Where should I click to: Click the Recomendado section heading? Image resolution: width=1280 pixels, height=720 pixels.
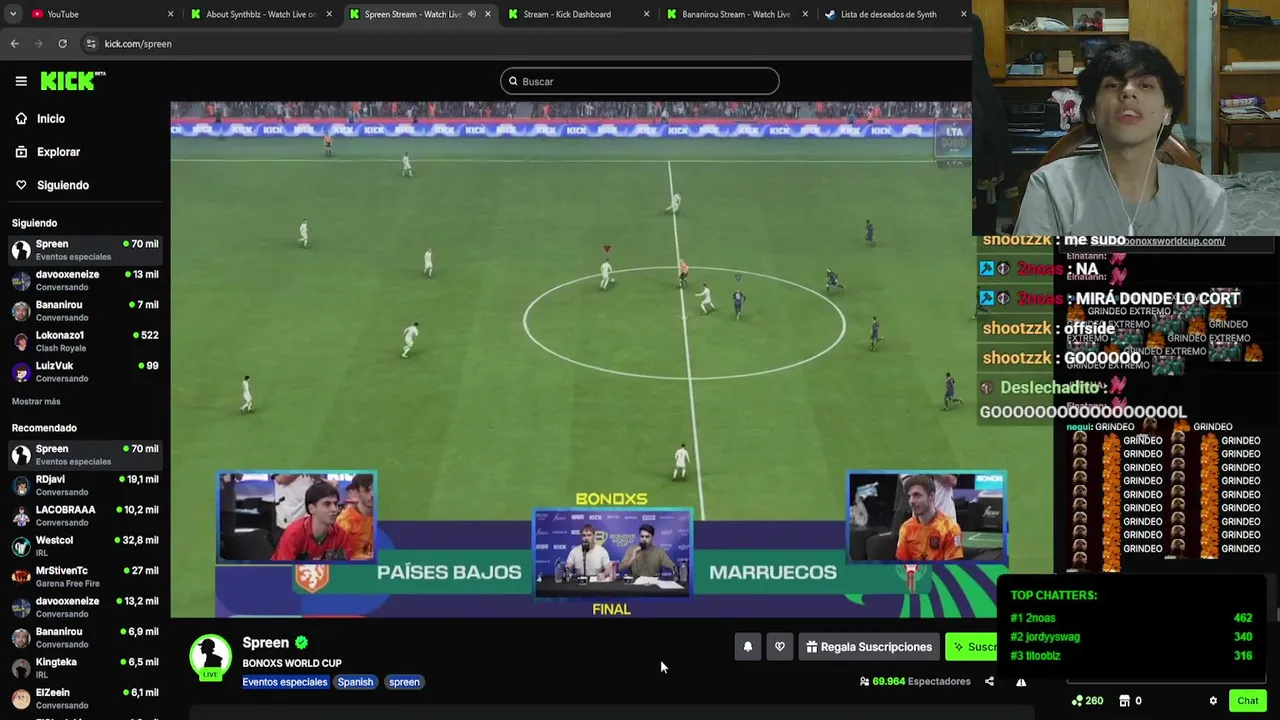[44, 428]
